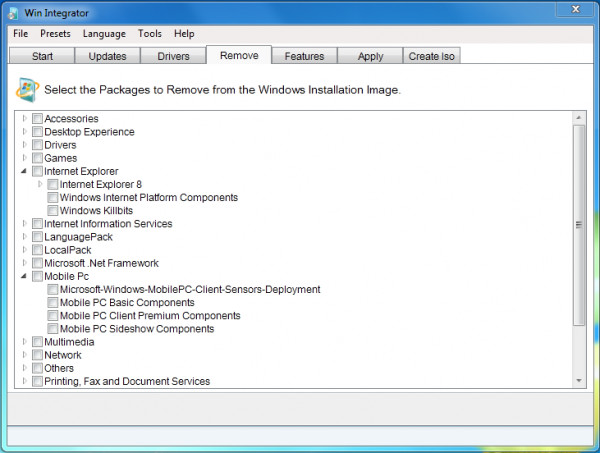Check the LanguagePack checkbox

[37, 237]
